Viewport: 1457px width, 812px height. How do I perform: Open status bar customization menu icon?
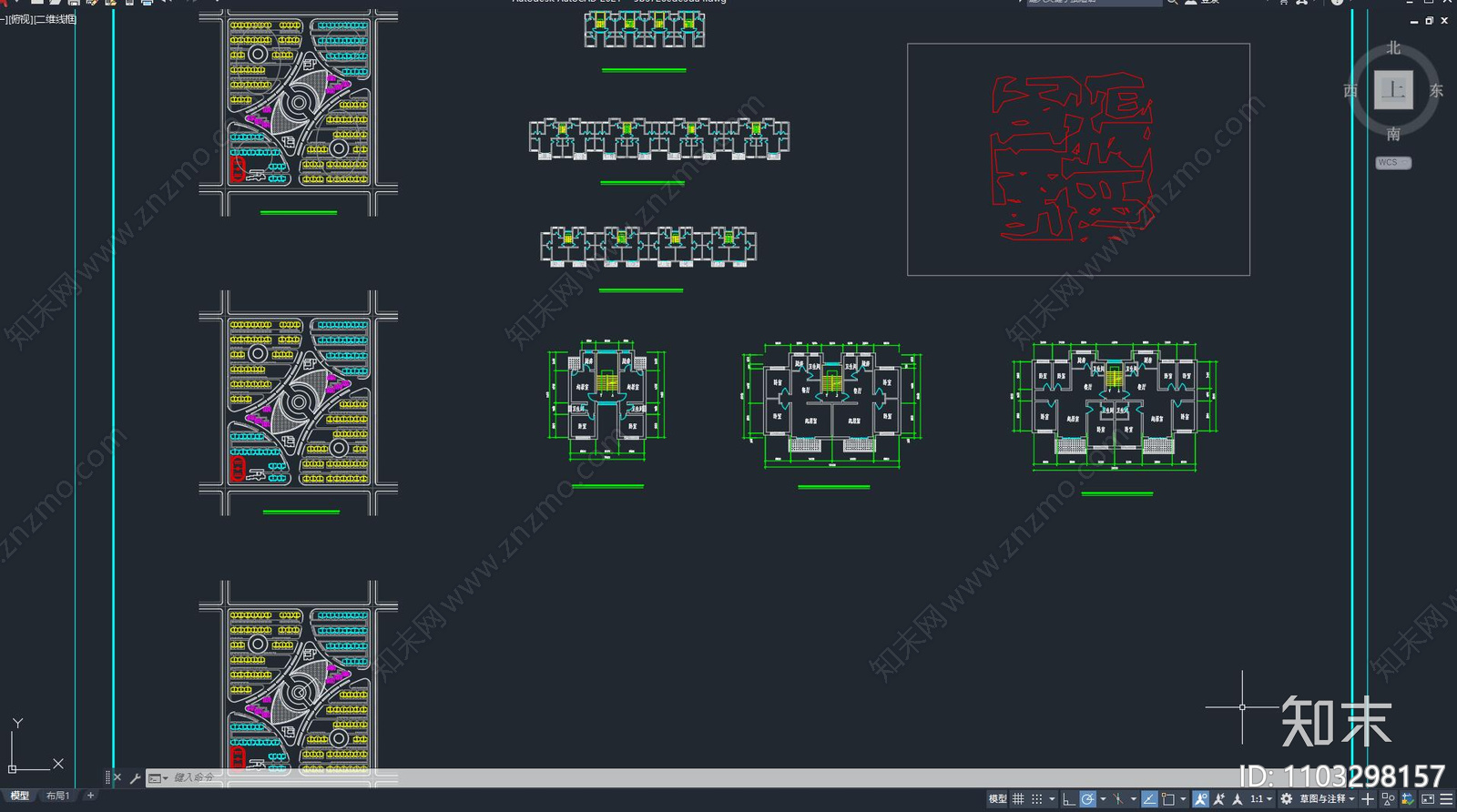click(1446, 799)
